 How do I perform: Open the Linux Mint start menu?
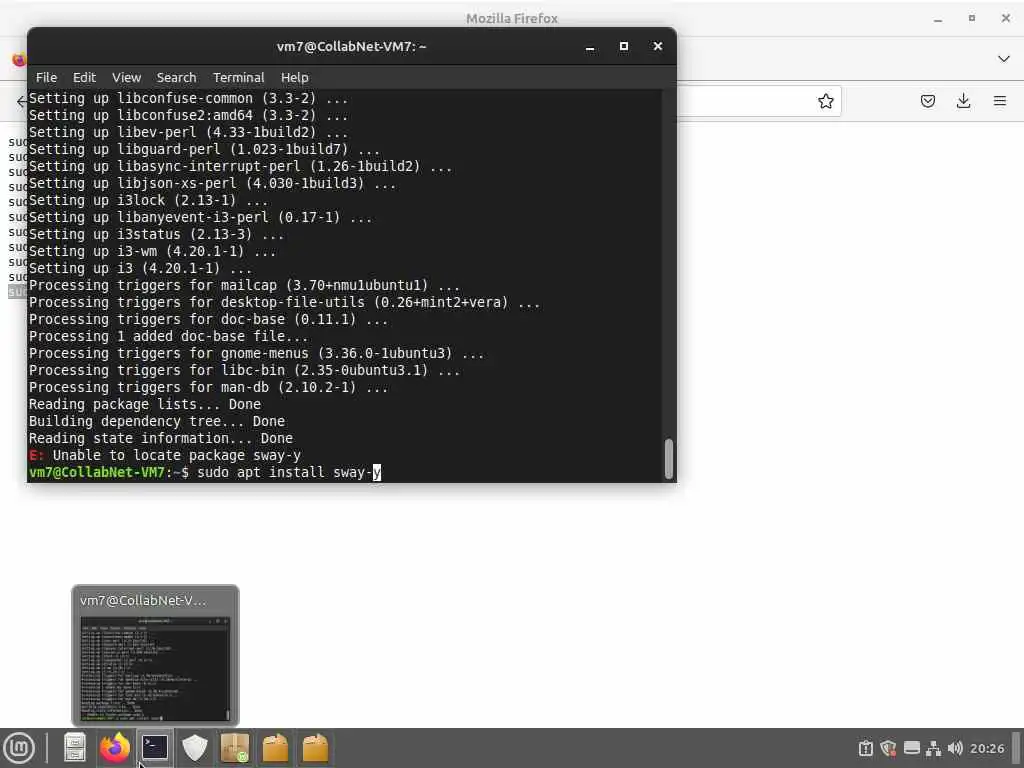click(x=20, y=748)
